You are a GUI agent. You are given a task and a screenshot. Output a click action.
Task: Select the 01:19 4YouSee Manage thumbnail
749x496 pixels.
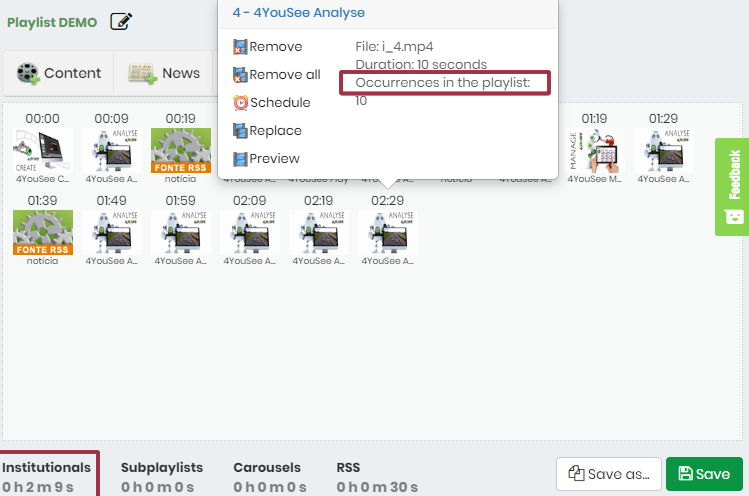[594, 150]
